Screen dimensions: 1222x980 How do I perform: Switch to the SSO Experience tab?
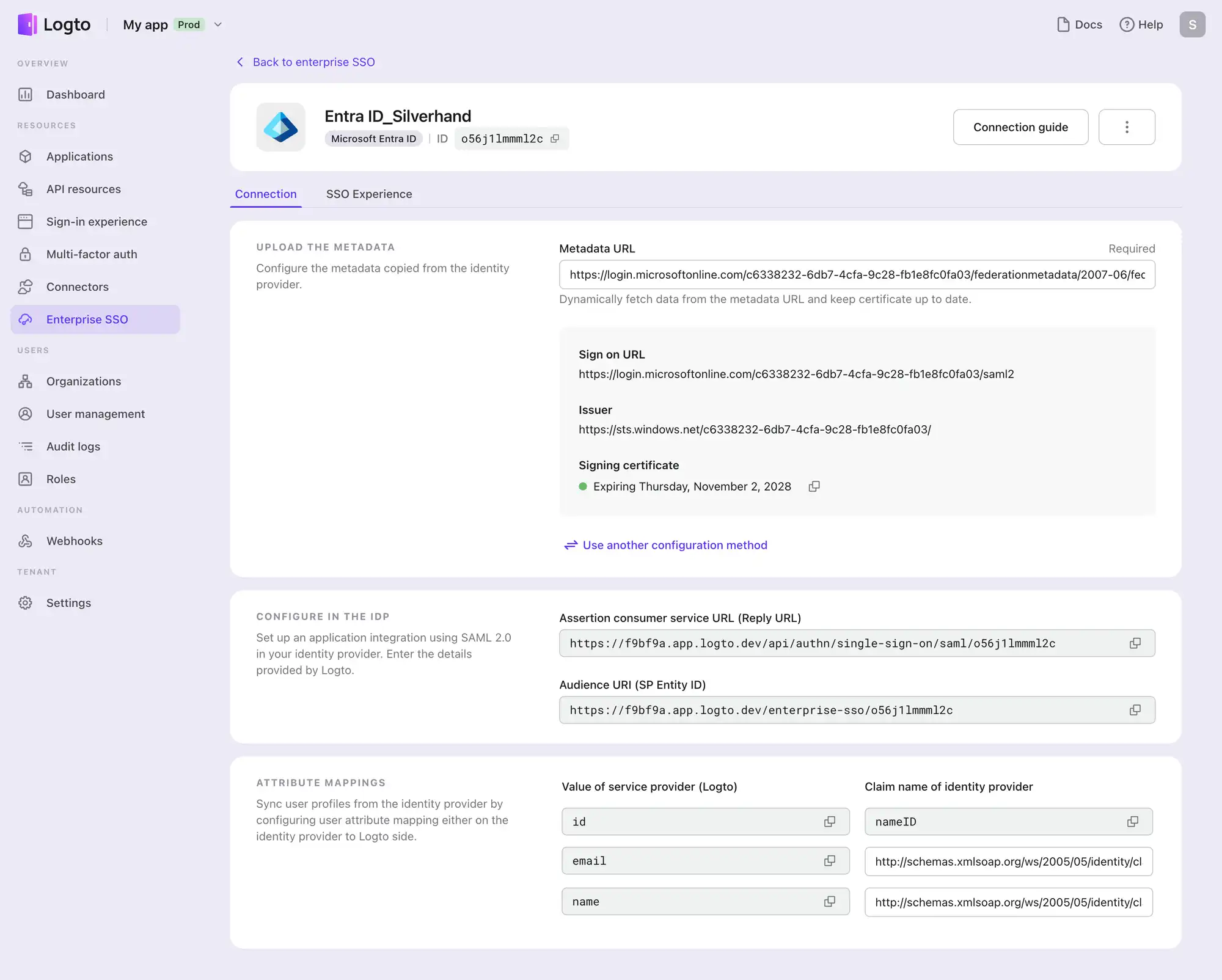pos(368,194)
